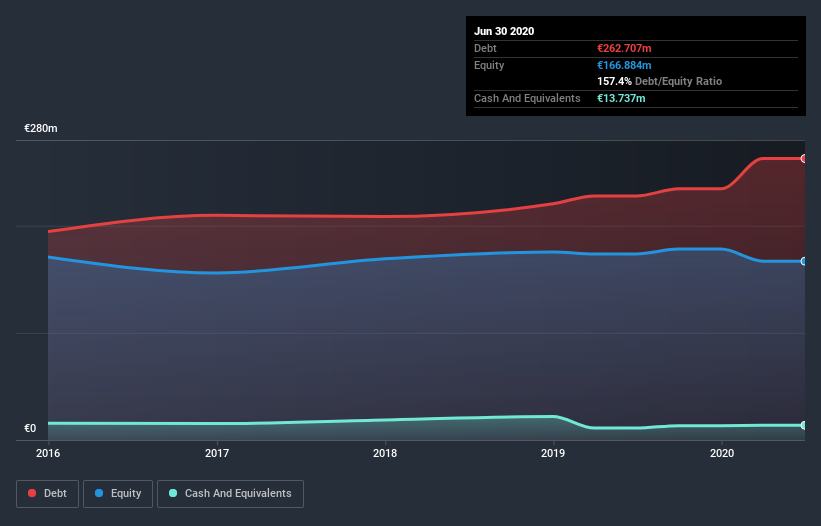This screenshot has height=526, width=821.
Task: Click the 2019 x-axis label
Action: pos(553,453)
